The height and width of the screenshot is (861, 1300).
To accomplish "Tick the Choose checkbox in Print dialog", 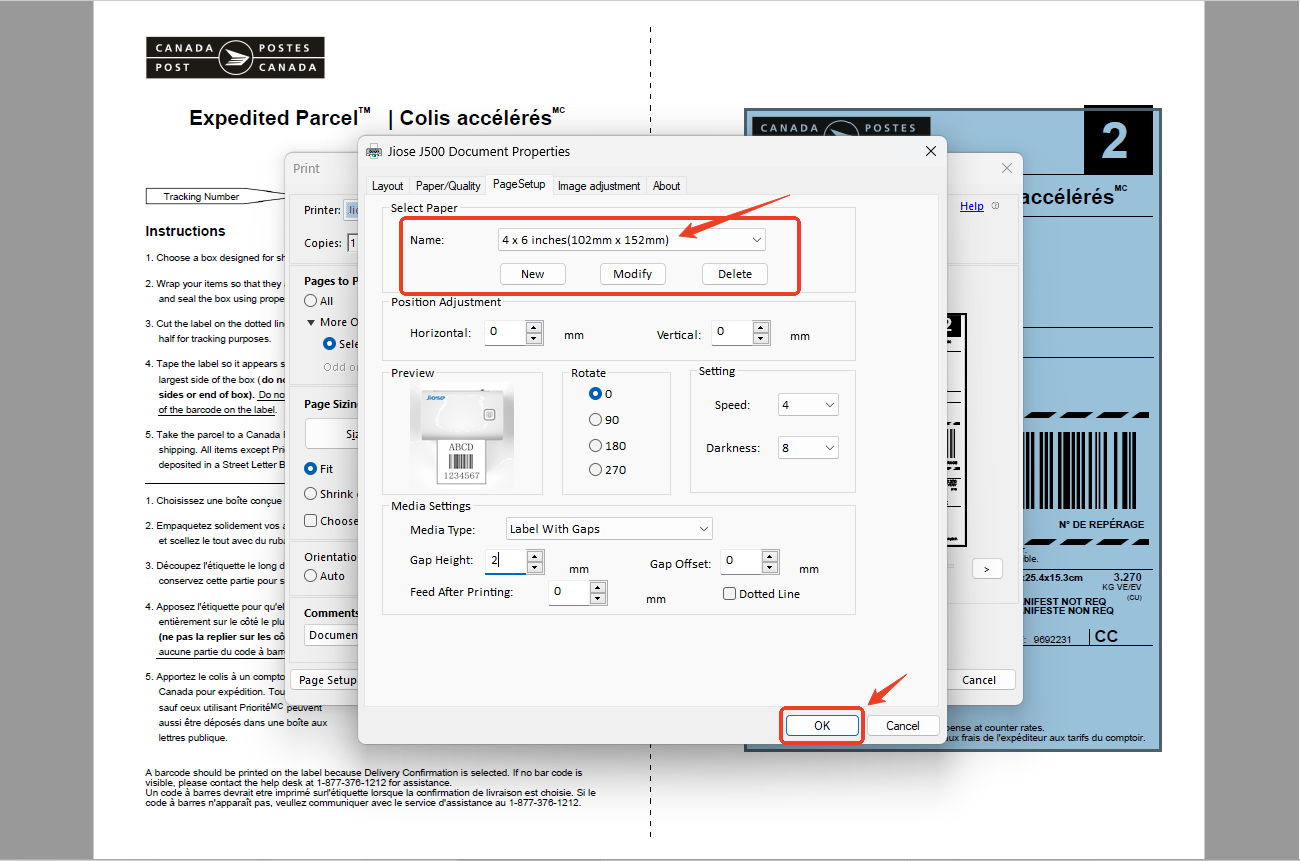I will [311, 520].
